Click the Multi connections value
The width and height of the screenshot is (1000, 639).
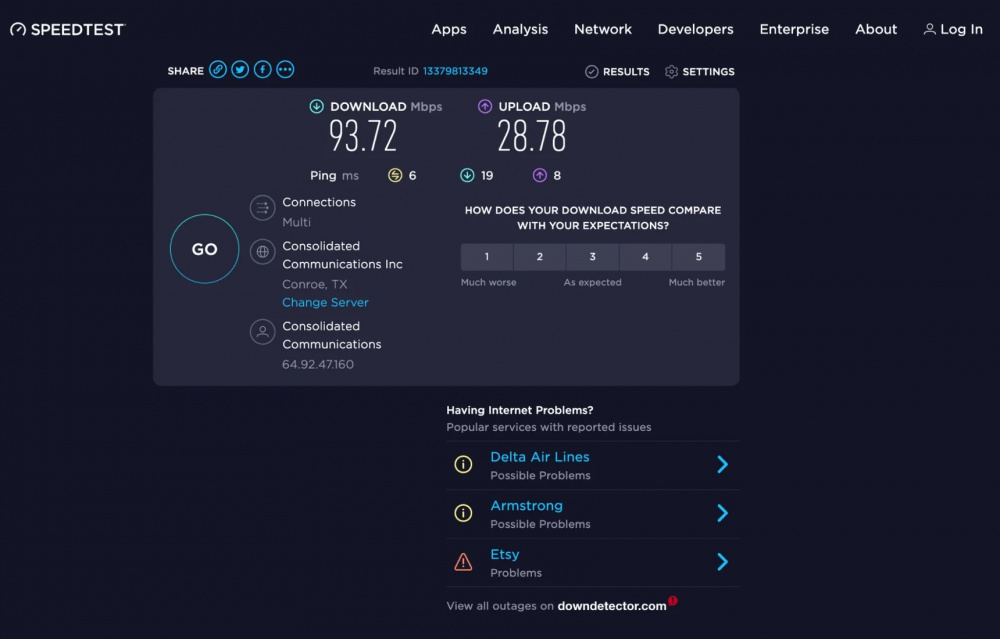tap(297, 222)
